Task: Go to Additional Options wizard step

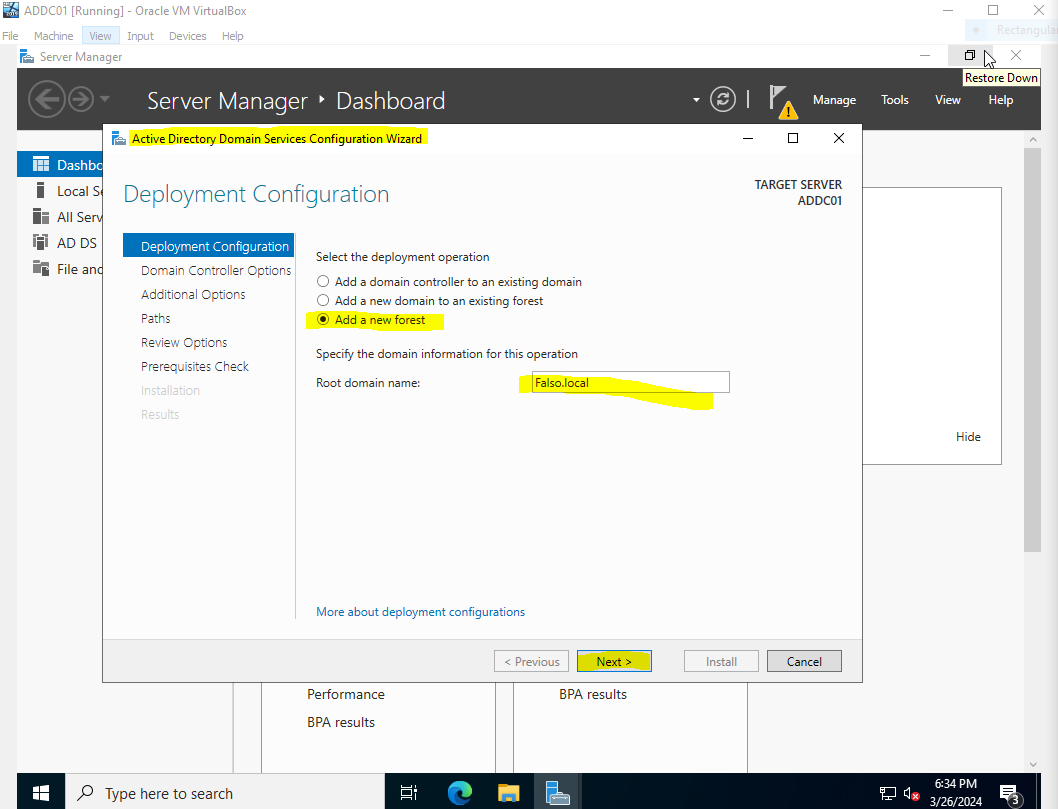Action: click(193, 294)
